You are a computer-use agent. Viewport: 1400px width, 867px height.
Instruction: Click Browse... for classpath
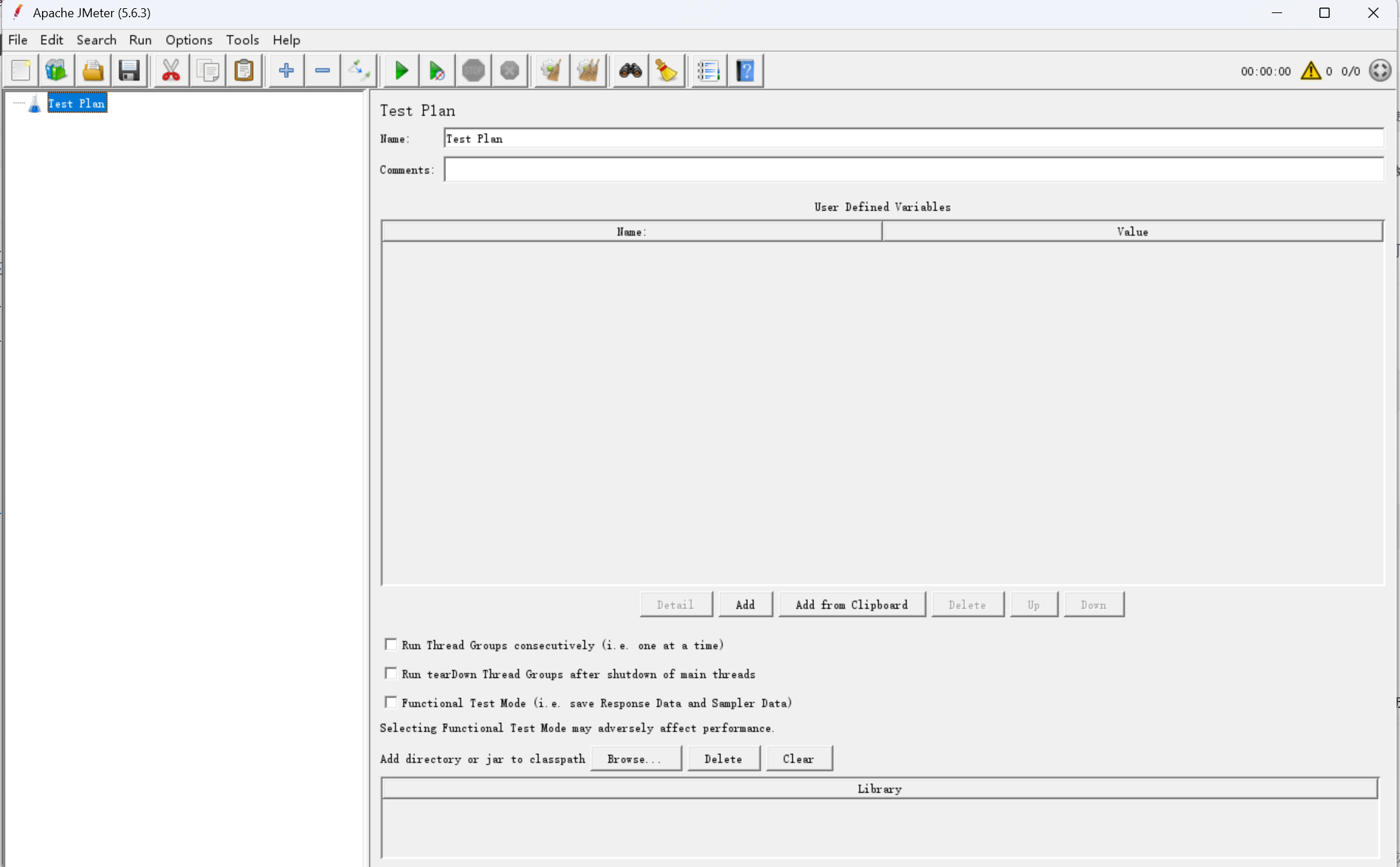[635, 759]
